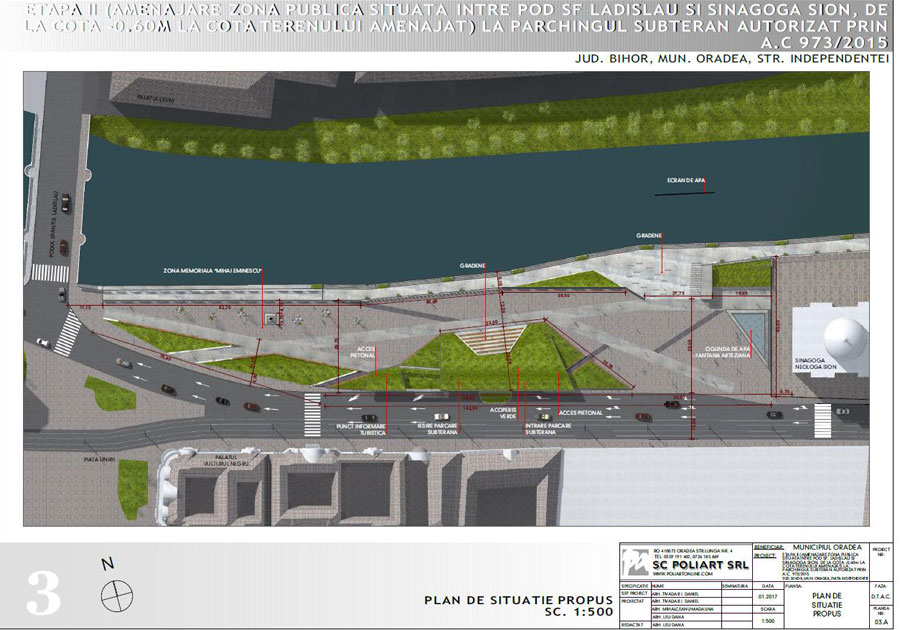Click the 'A.C 973/2015' text in header

point(824,43)
